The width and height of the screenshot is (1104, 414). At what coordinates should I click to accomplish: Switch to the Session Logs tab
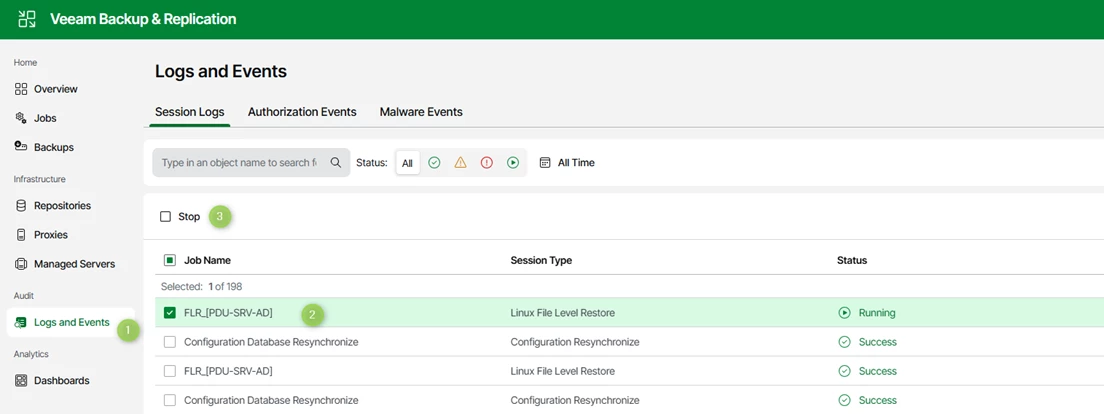click(189, 112)
